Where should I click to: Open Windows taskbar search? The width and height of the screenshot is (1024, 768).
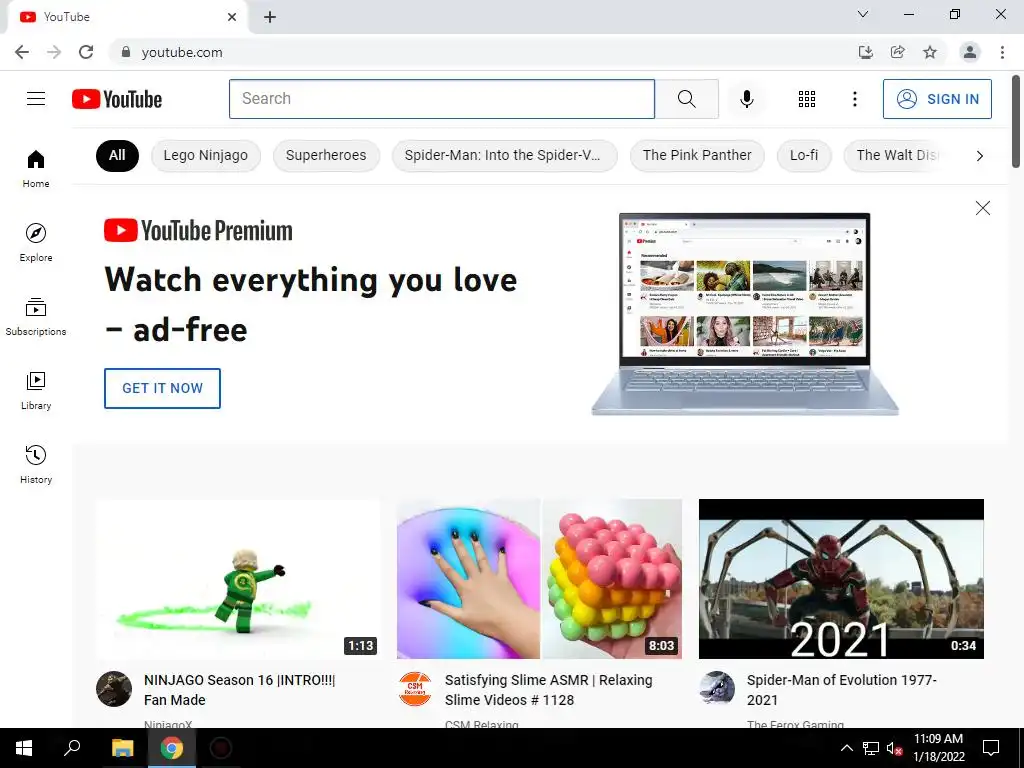[72, 748]
